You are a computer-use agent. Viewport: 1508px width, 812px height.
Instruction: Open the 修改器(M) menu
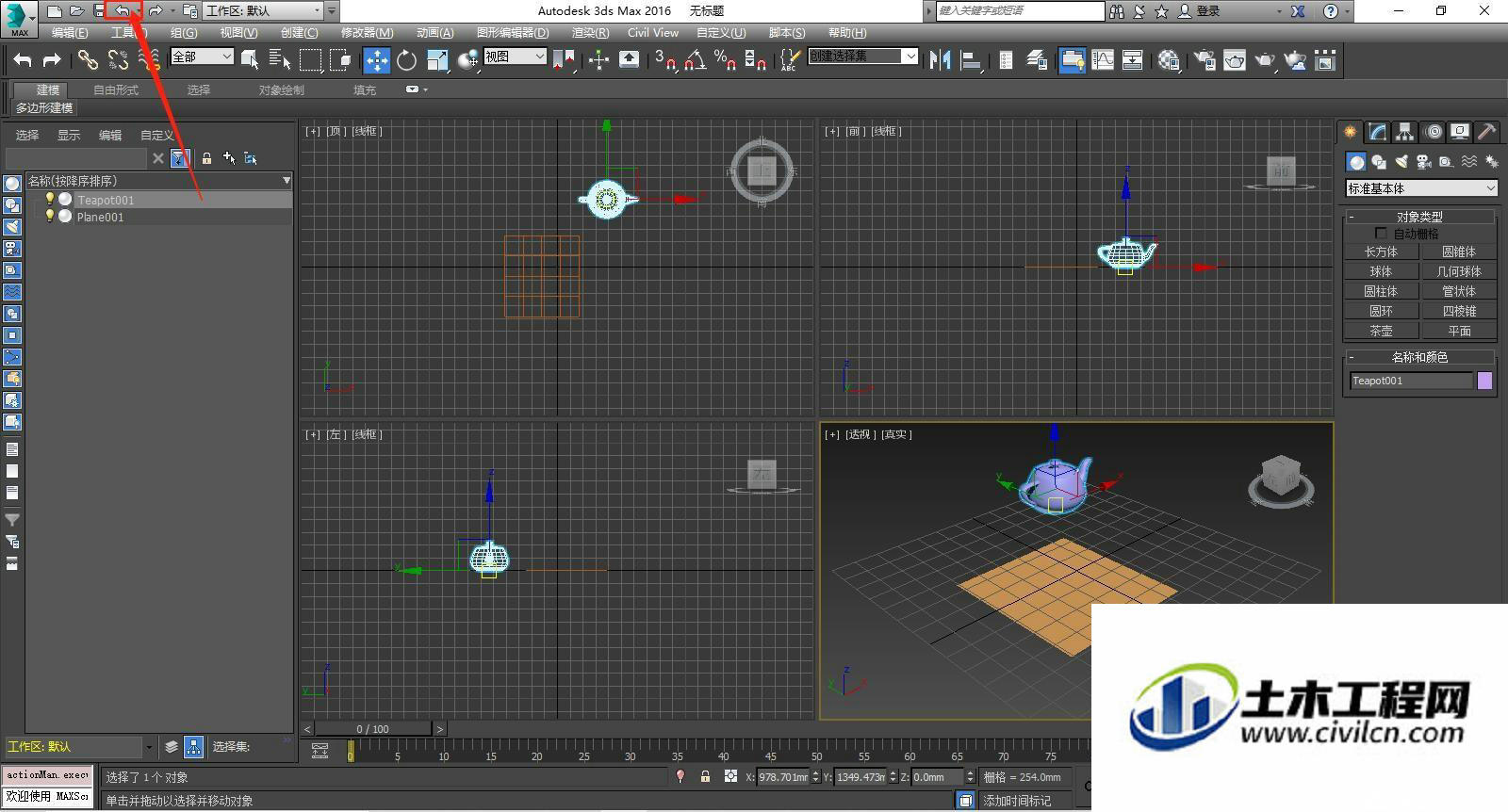(367, 33)
